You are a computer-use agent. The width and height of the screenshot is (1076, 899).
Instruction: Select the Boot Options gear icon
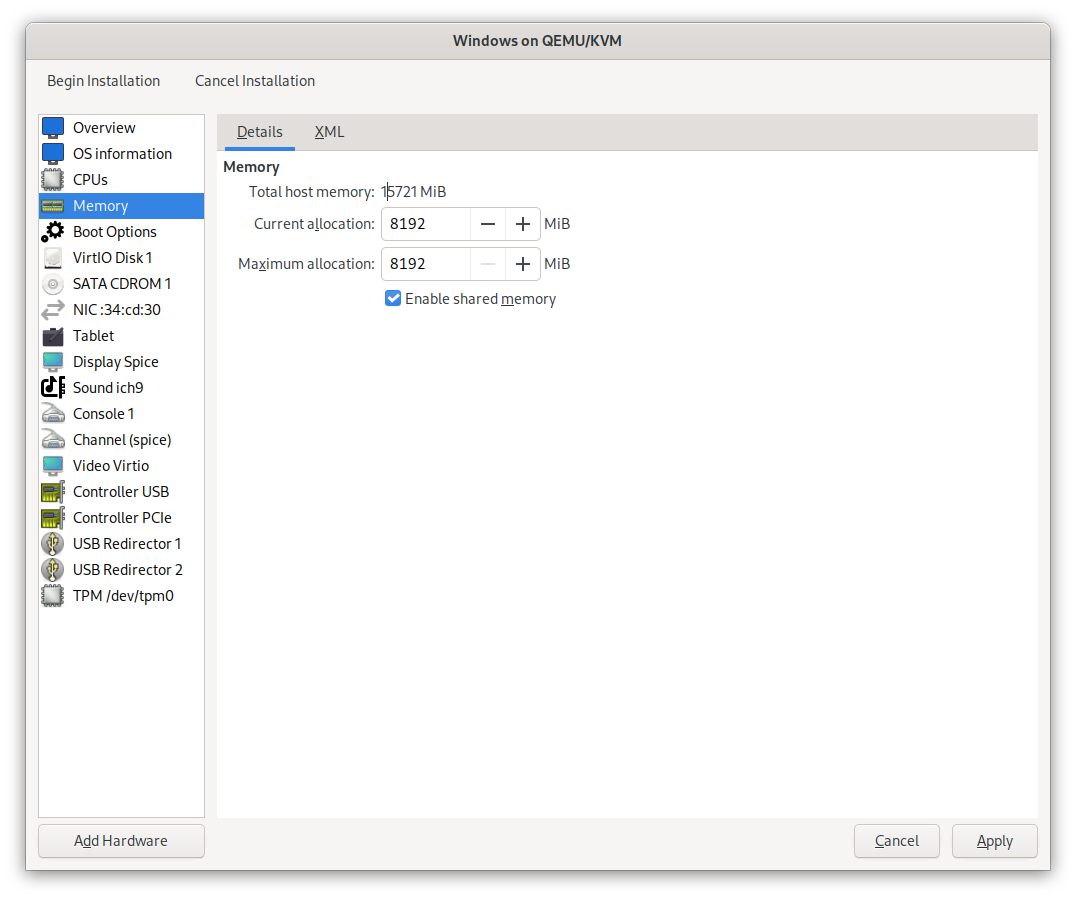[53, 232]
